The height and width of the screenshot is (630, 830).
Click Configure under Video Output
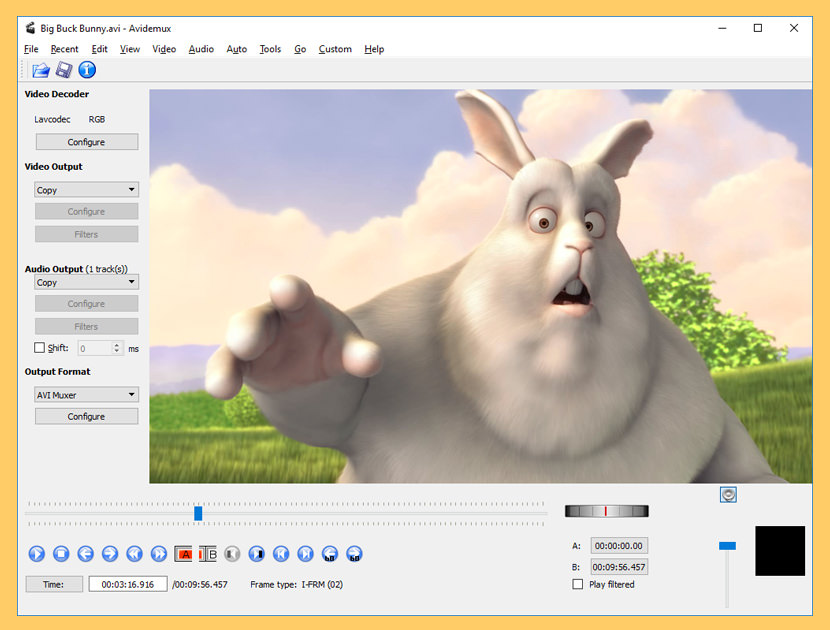click(87, 211)
